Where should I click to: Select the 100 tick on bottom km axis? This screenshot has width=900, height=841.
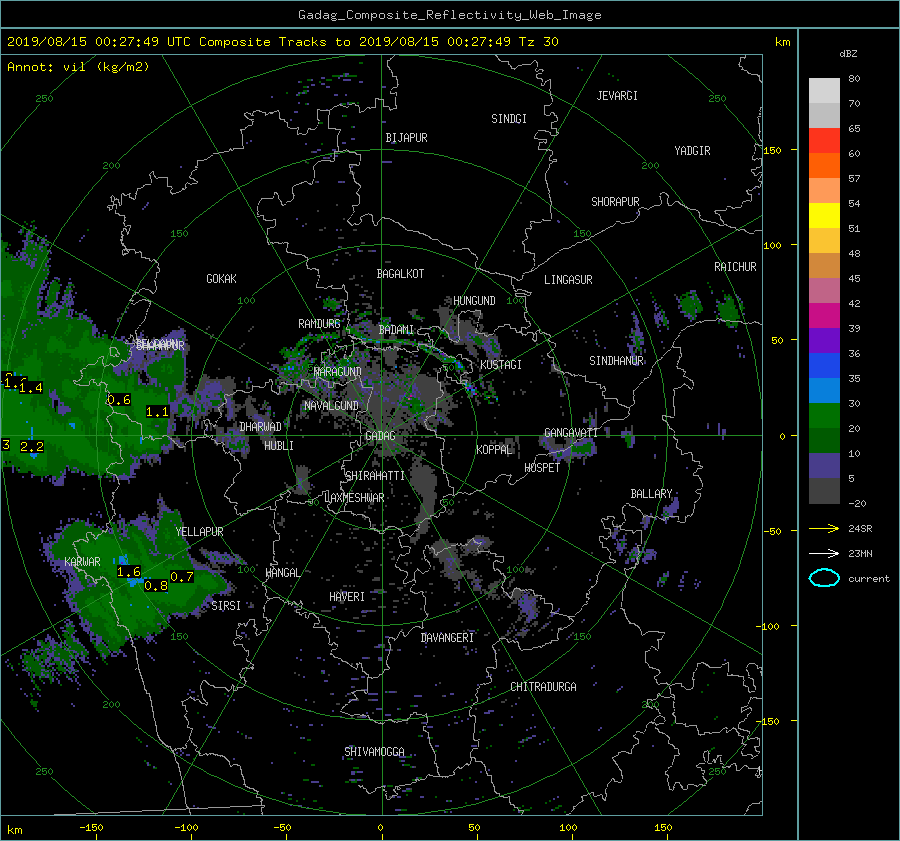coord(568,828)
